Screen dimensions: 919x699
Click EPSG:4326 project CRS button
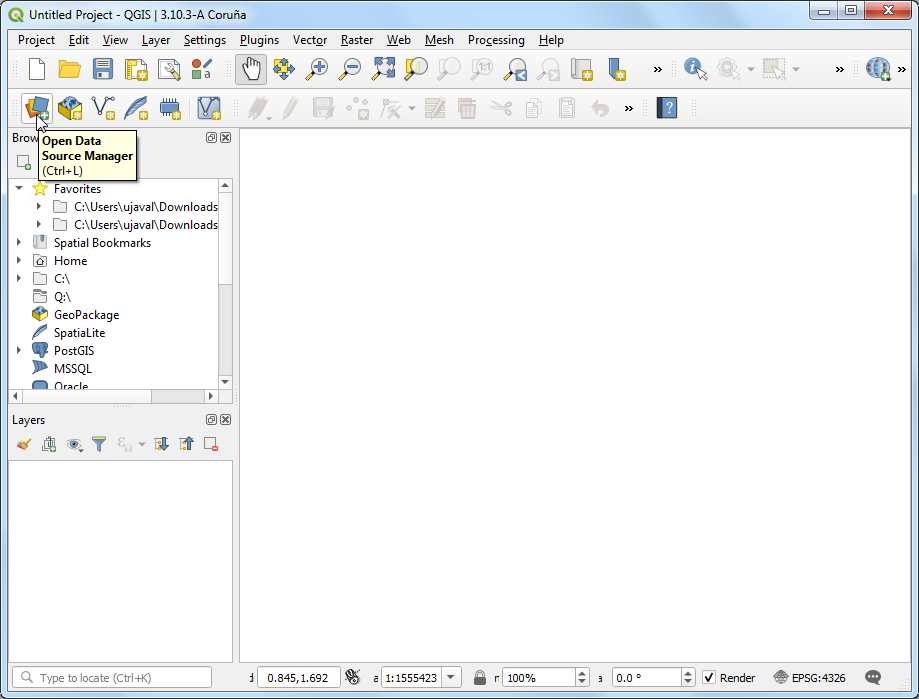tap(809, 677)
